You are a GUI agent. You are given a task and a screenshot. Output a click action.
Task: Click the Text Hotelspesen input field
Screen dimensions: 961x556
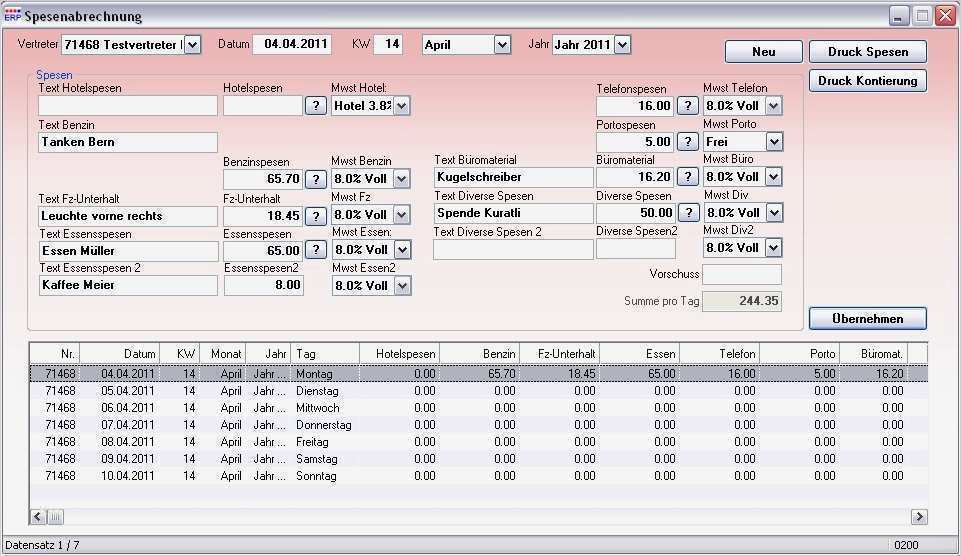(x=128, y=106)
